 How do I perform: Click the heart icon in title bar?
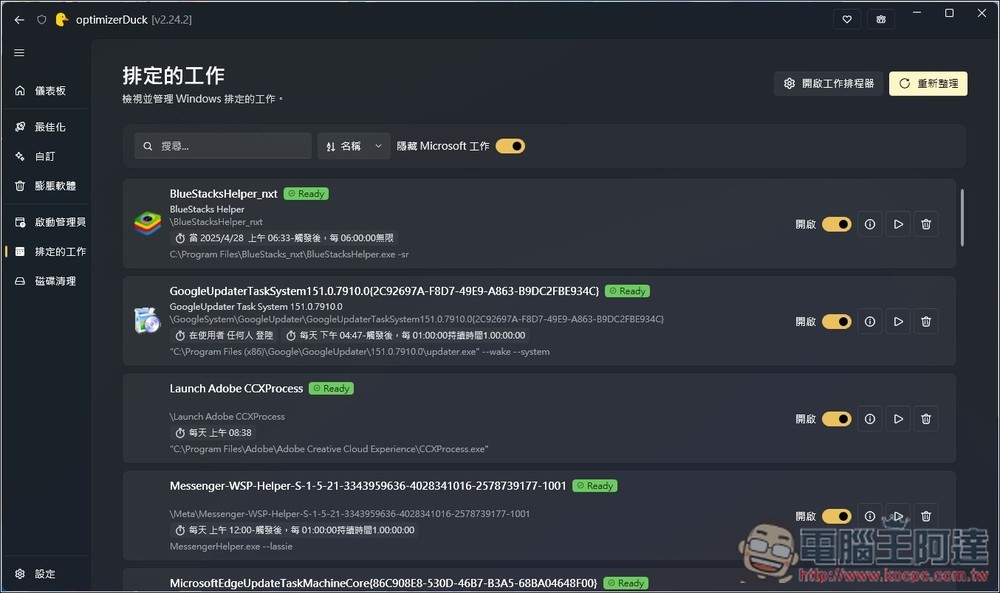[847, 19]
